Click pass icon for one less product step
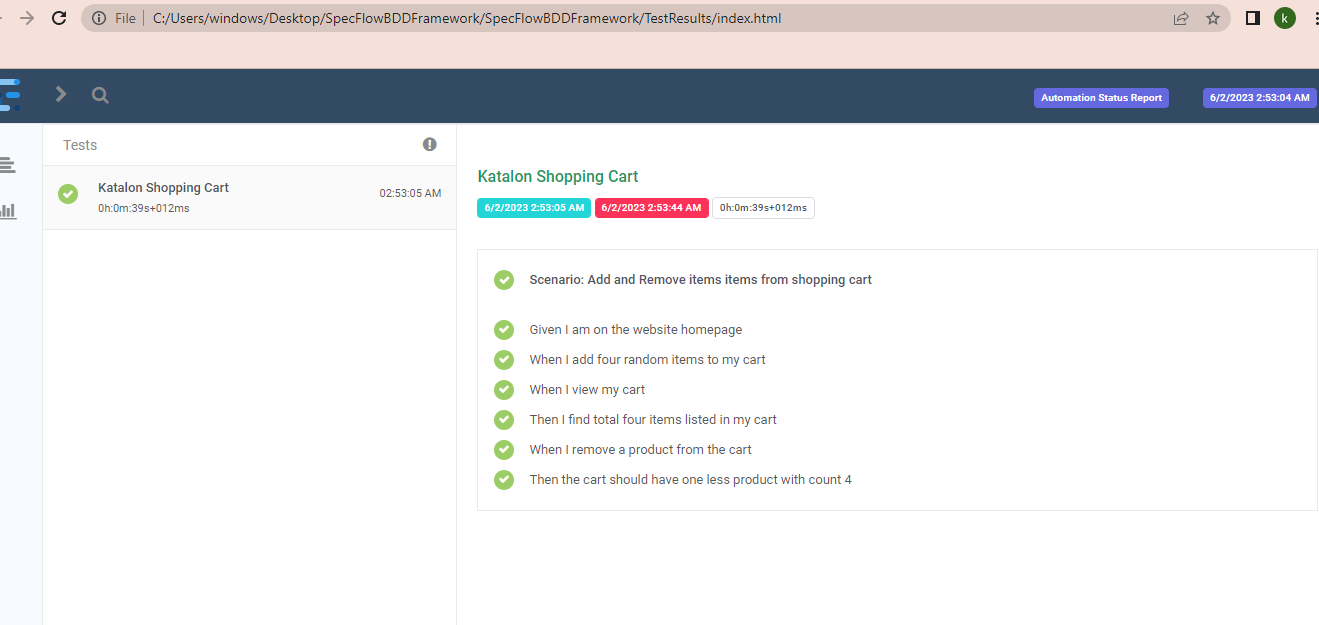Viewport: 1319px width, 625px height. click(504, 480)
